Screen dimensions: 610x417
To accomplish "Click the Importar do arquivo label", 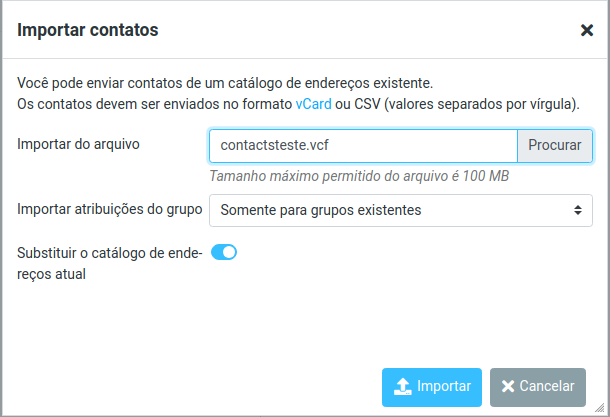I will coord(78,144).
